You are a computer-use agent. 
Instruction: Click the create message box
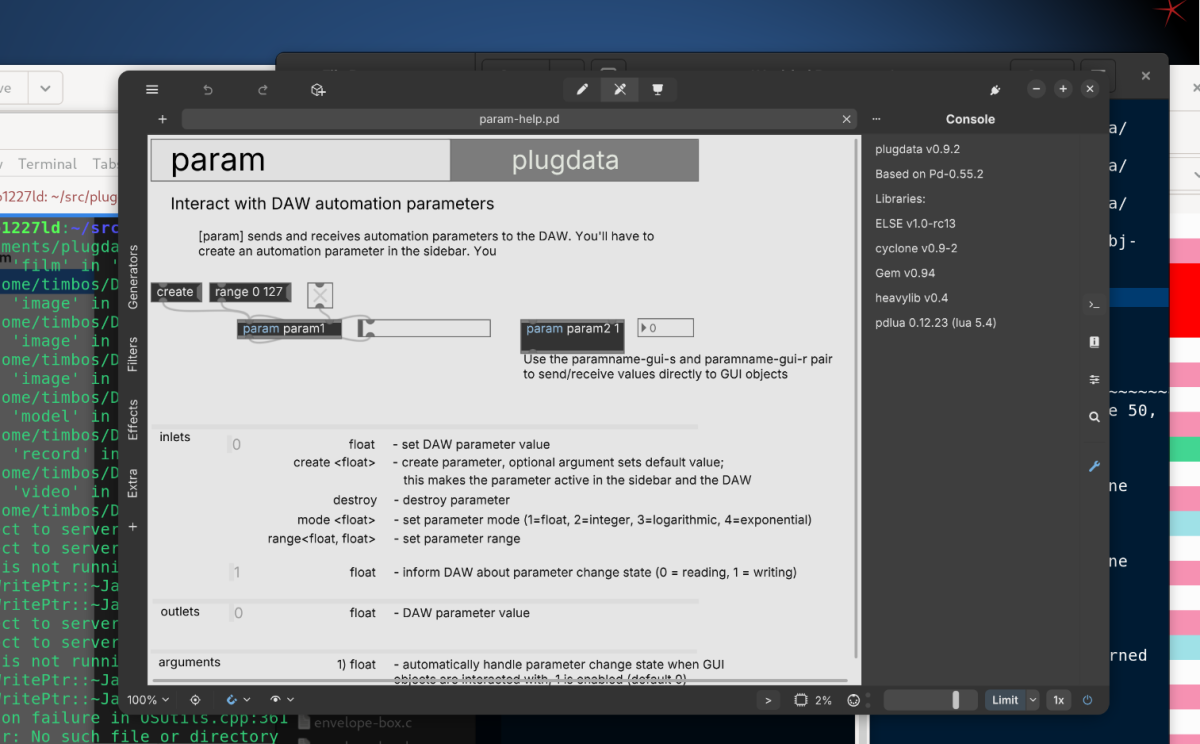coord(176,292)
